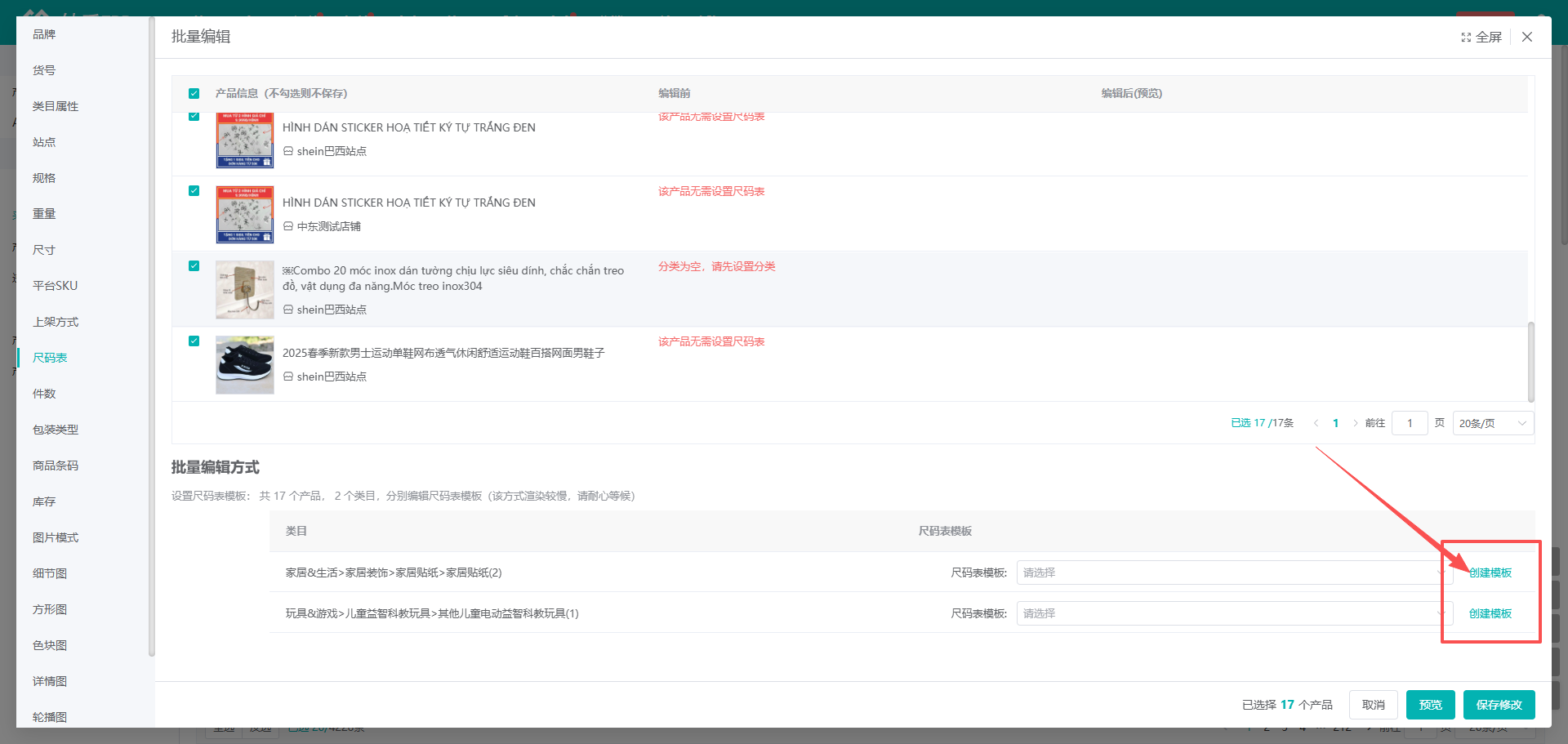This screenshot has width=1568, height=744.
Task: Select 包装类型 in the left sidebar
Action: (x=56, y=430)
